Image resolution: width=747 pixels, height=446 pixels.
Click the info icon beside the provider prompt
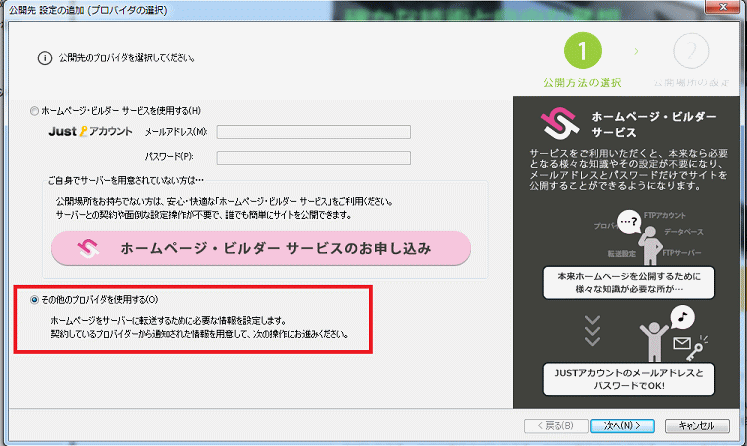(44, 57)
